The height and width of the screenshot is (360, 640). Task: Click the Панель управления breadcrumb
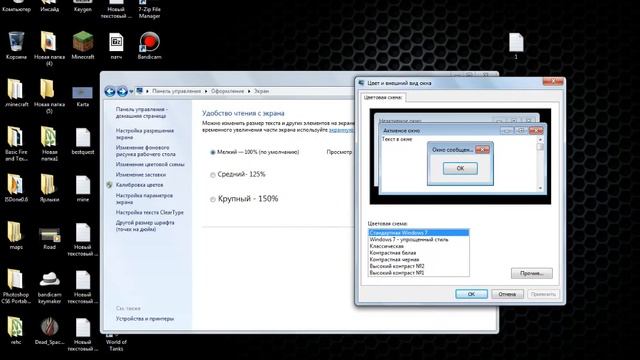click(176, 91)
